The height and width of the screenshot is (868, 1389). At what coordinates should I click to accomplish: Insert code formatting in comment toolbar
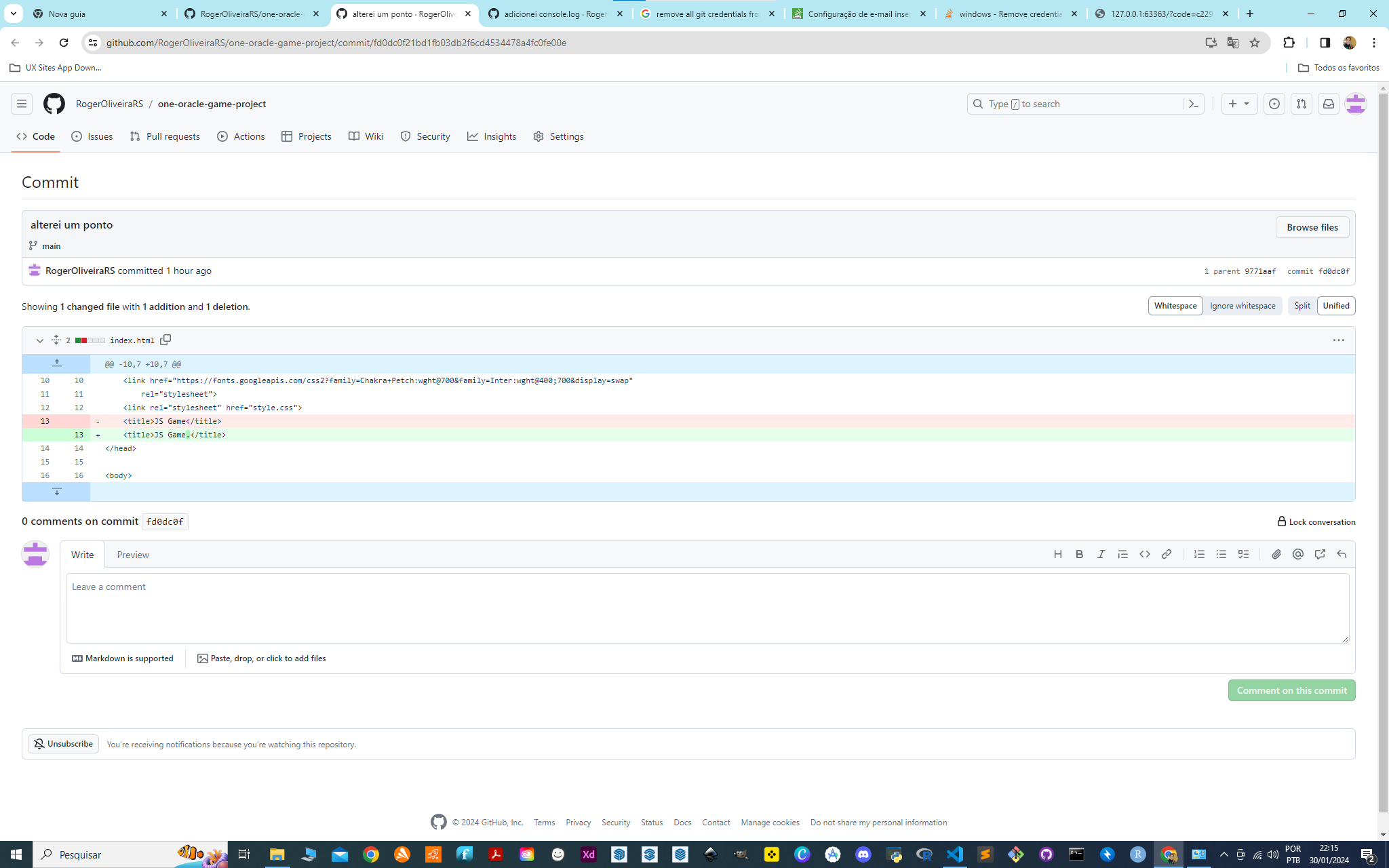click(1145, 554)
